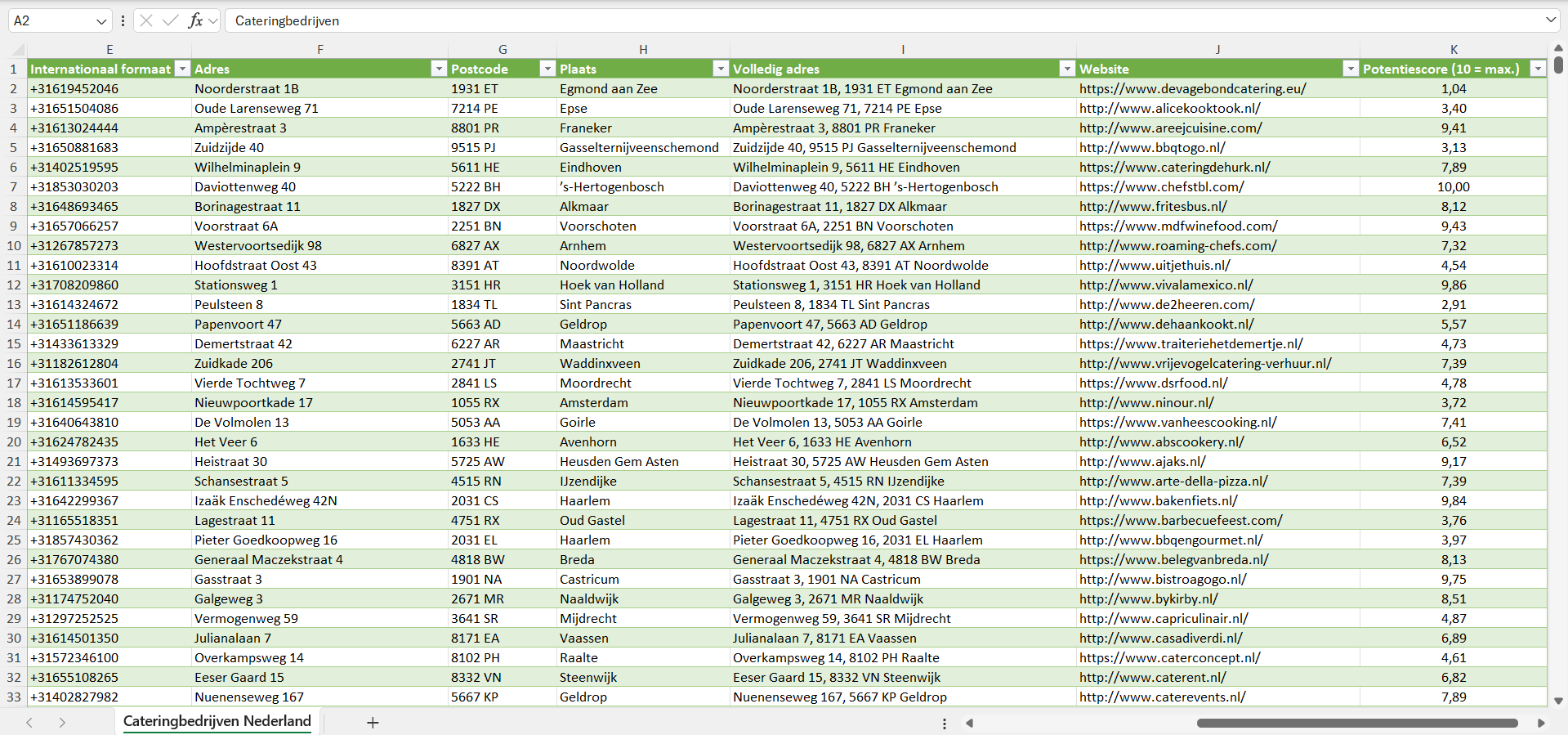The image size is (1568, 735).
Task: Click the Enter checkmark icon in formula bar
Action: [171, 20]
